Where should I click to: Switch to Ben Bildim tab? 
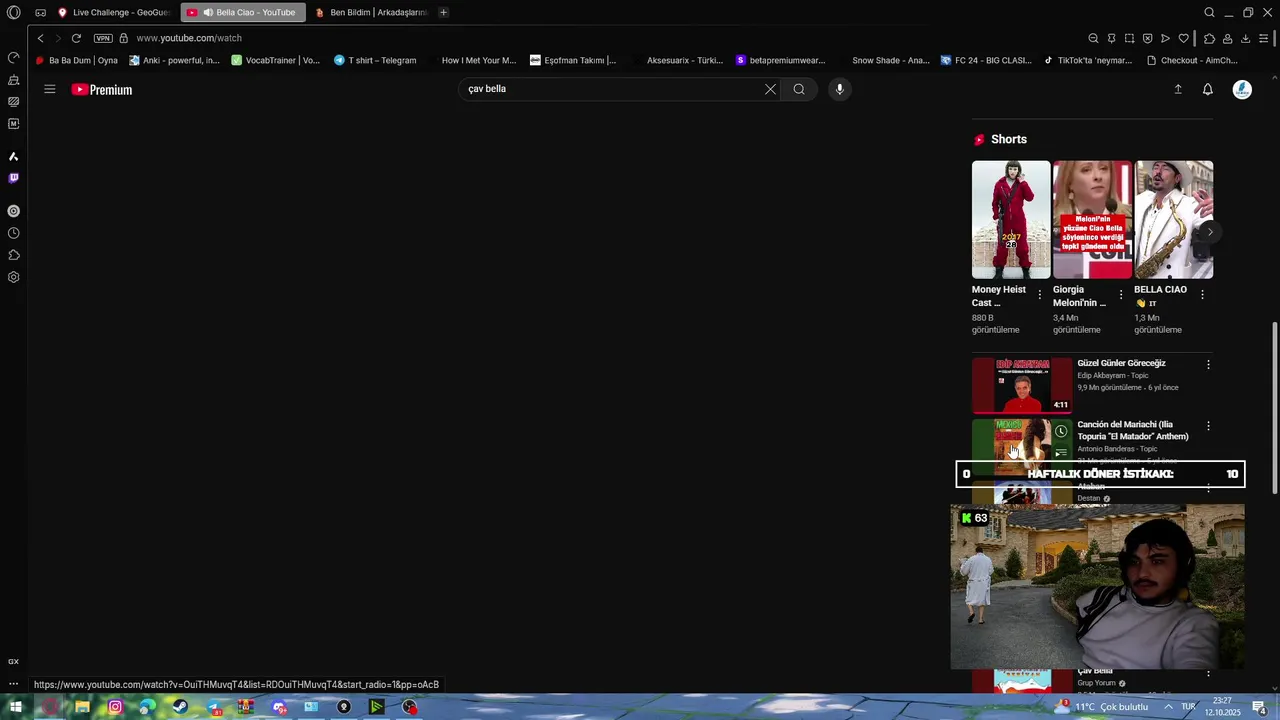pyautogui.click(x=372, y=12)
